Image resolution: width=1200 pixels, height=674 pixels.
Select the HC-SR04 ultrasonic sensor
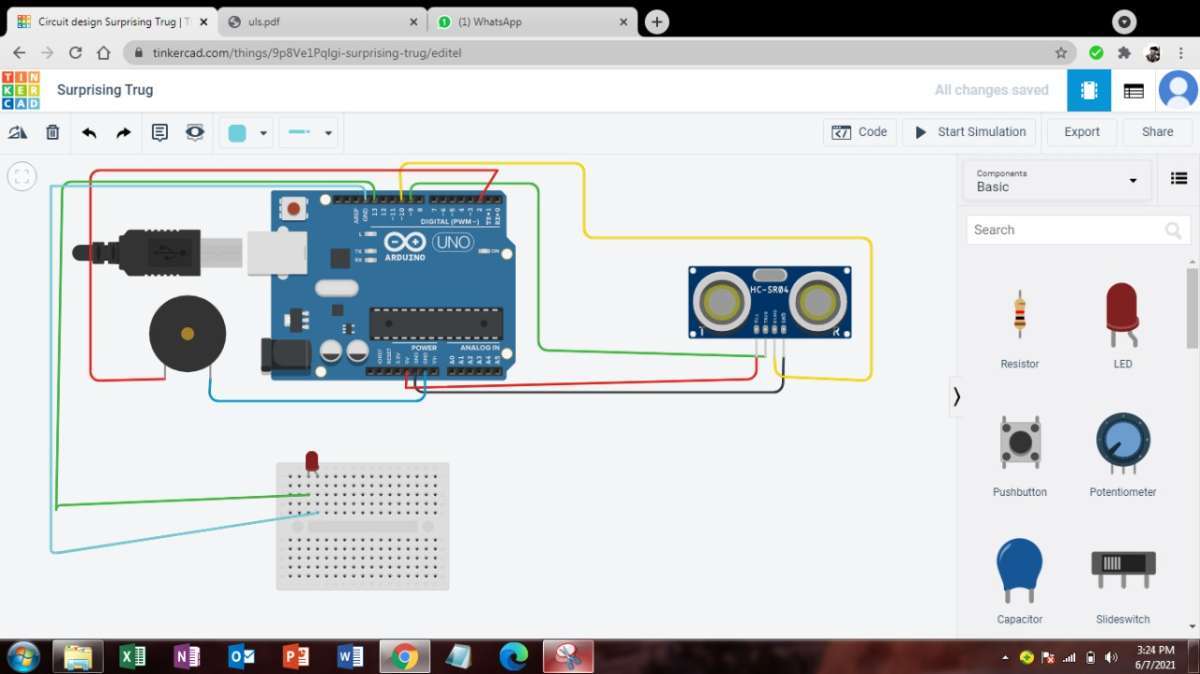coord(770,302)
